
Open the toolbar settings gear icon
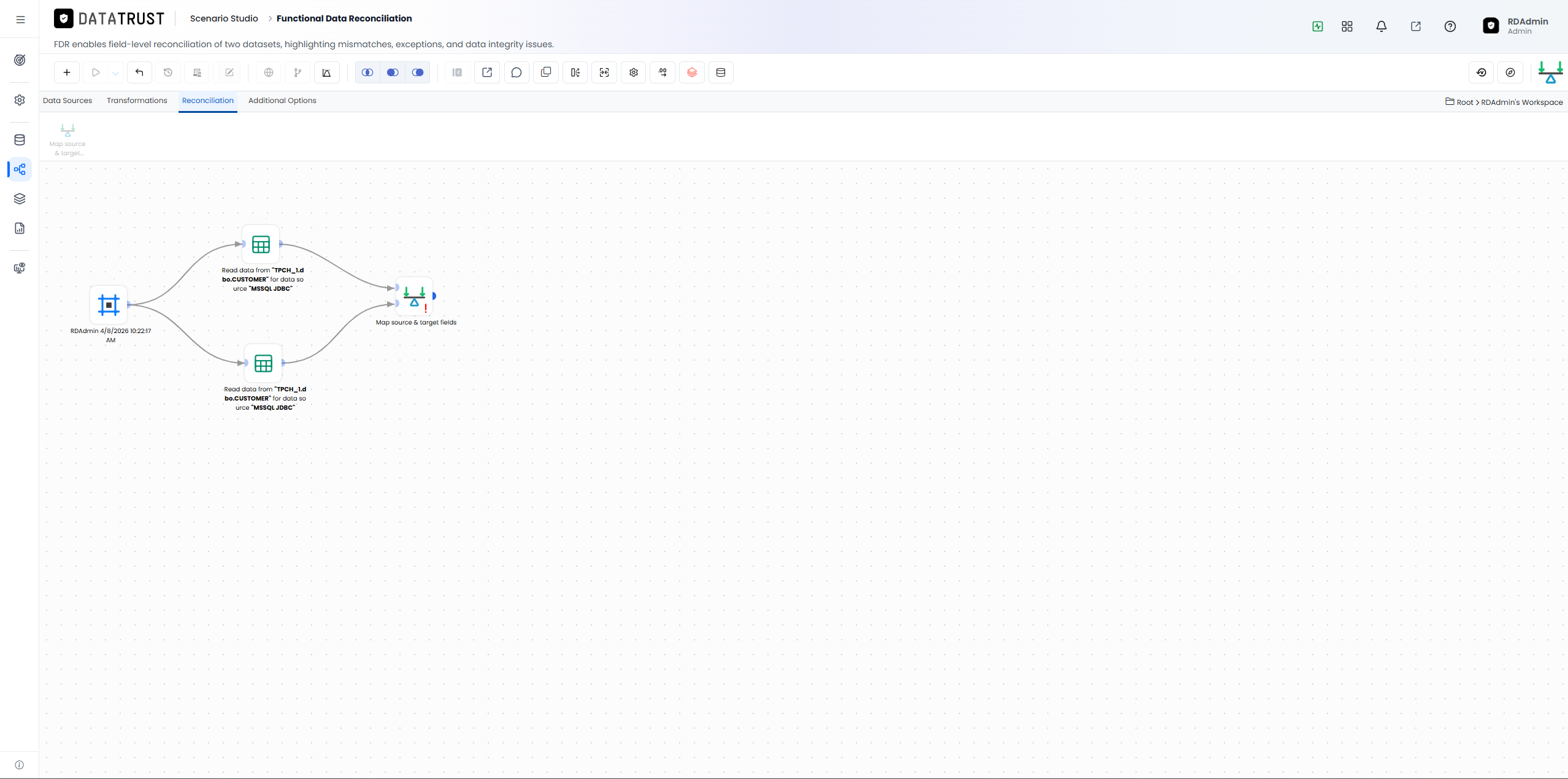pos(634,72)
